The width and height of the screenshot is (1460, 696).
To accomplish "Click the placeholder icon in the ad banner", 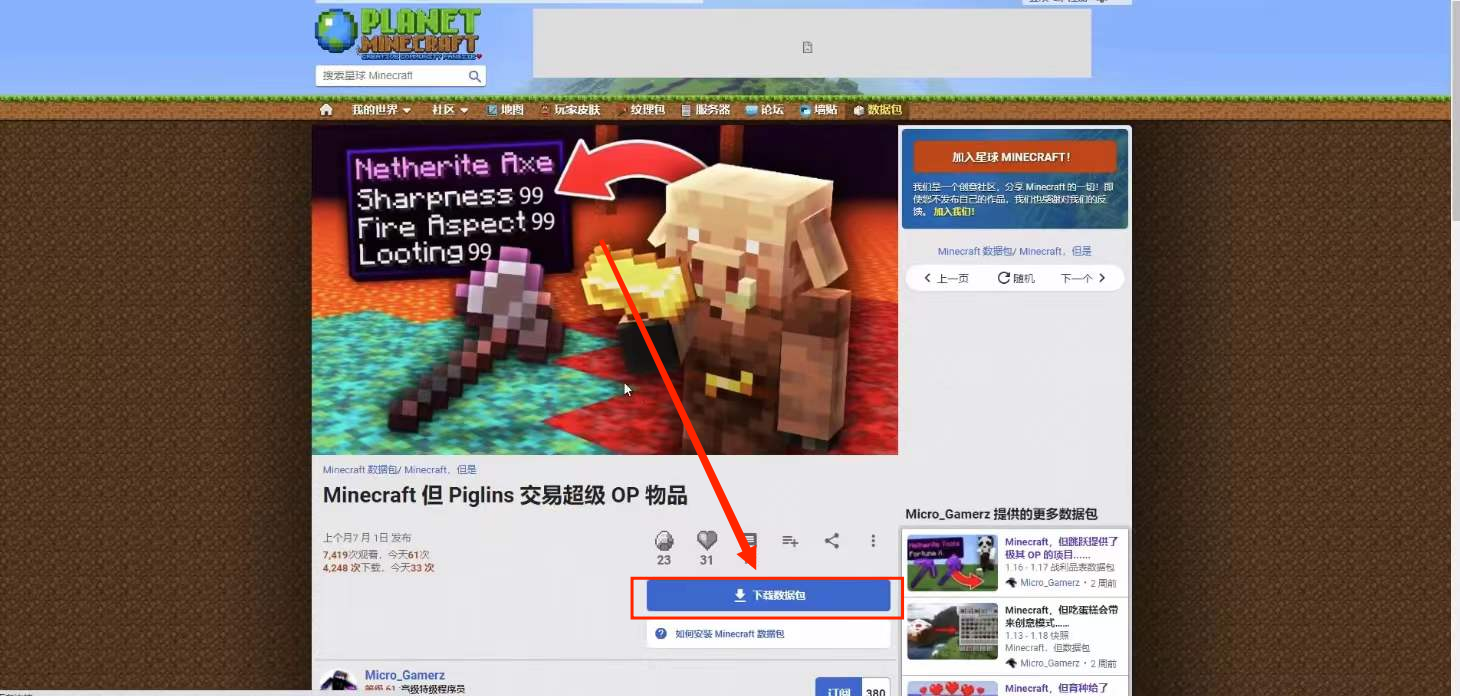I will [808, 47].
